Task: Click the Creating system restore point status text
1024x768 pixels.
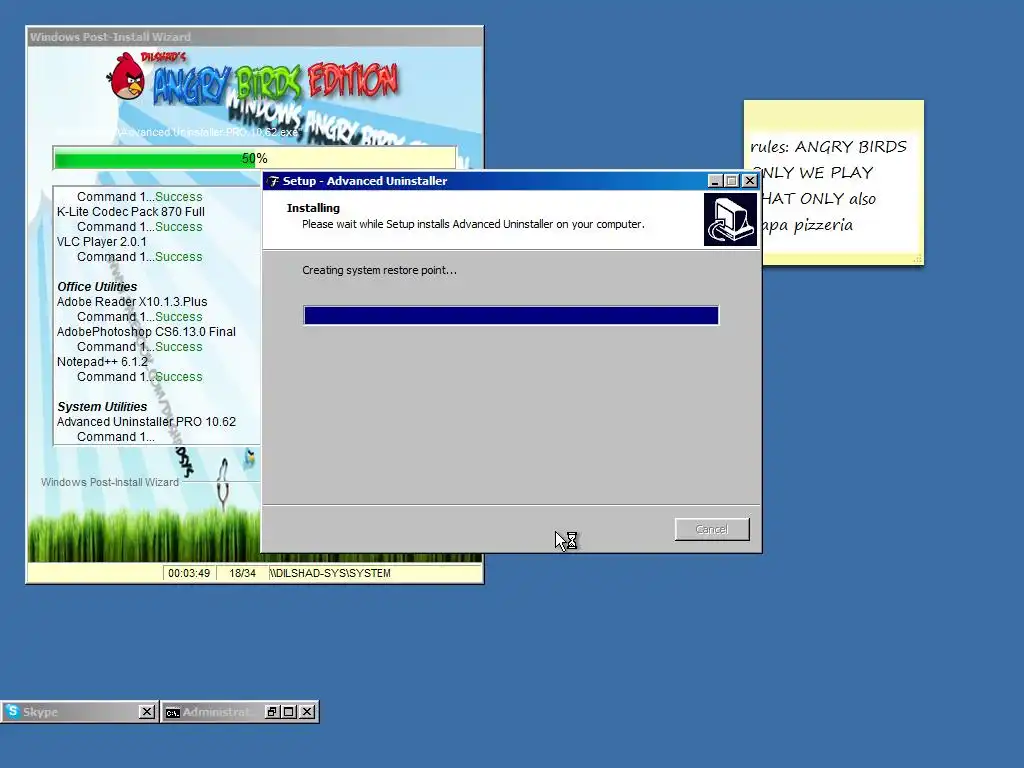Action: tap(379, 270)
